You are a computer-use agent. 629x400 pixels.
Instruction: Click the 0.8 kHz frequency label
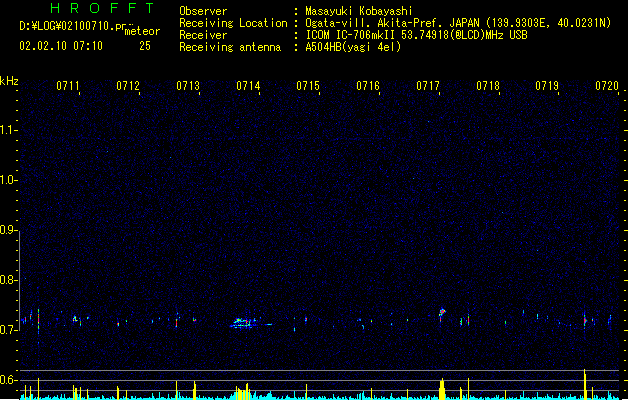coord(8,280)
